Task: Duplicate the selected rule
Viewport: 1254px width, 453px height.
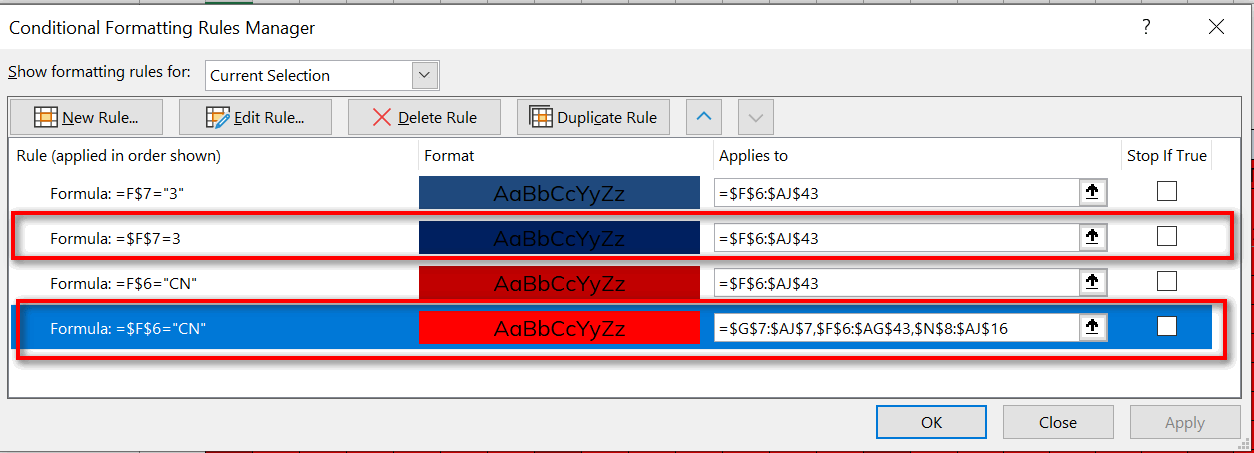Action: tap(593, 117)
